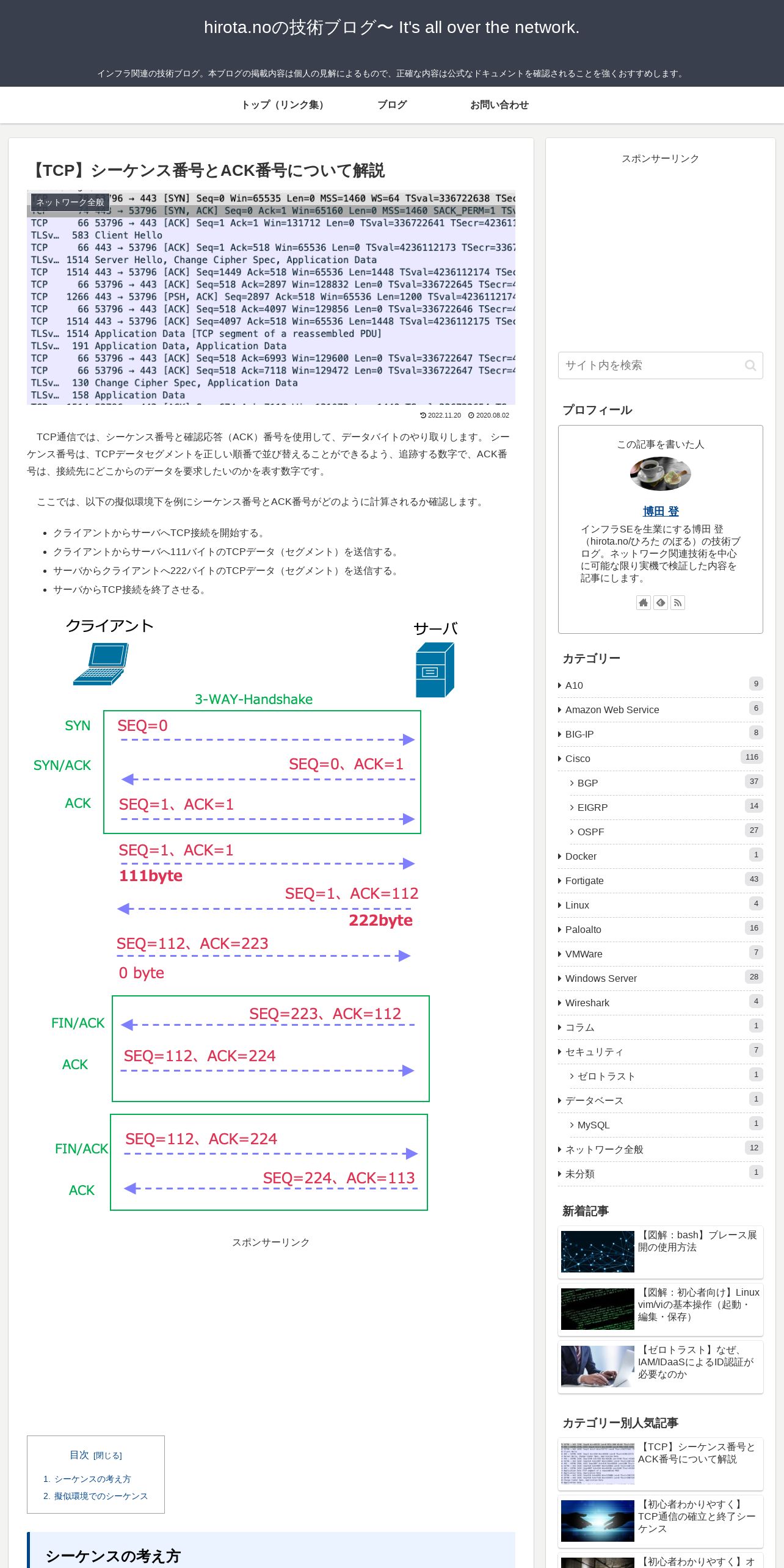Open the author's Feedly icon
The width and height of the screenshot is (784, 1568).
point(661,603)
